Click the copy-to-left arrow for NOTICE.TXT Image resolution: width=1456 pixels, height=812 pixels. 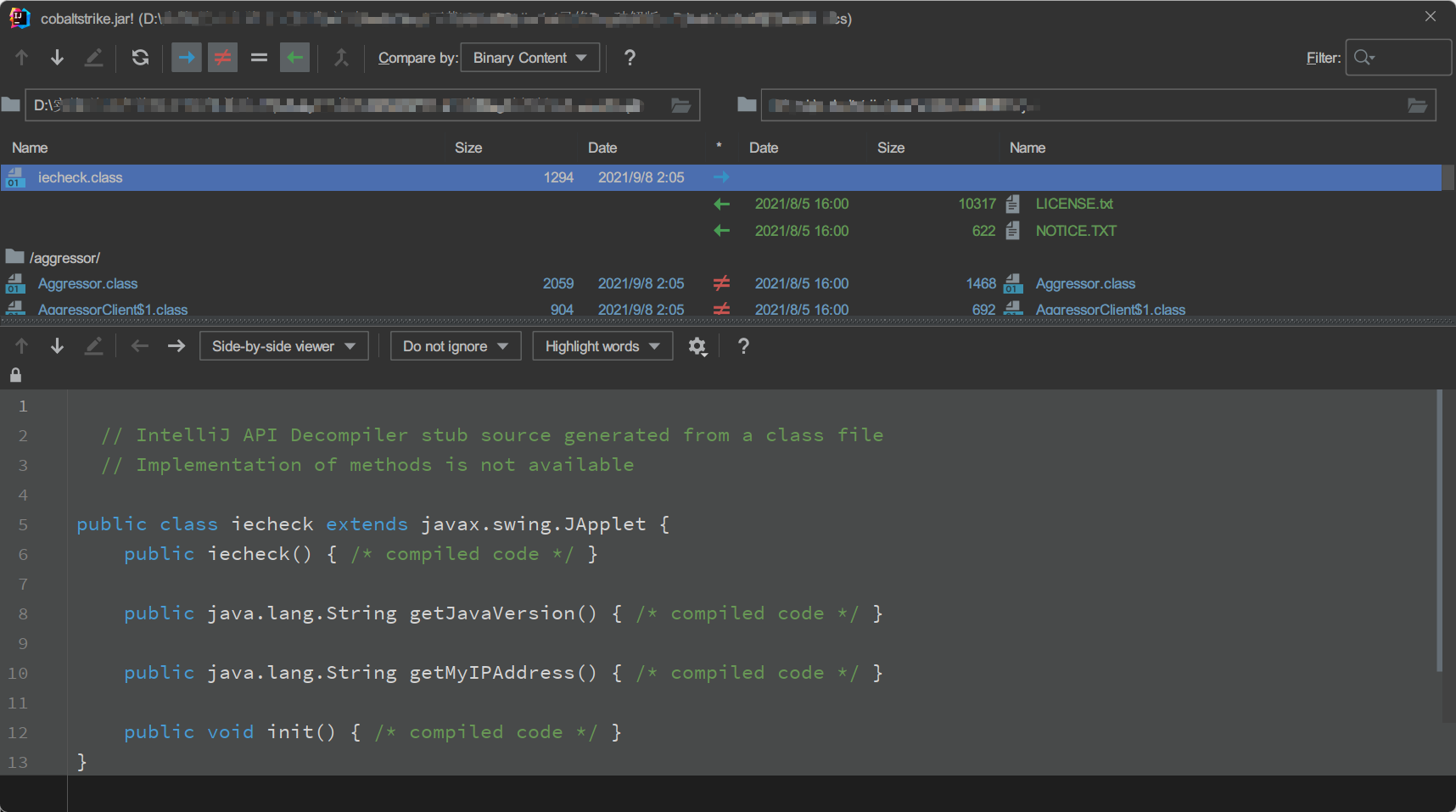coord(721,231)
